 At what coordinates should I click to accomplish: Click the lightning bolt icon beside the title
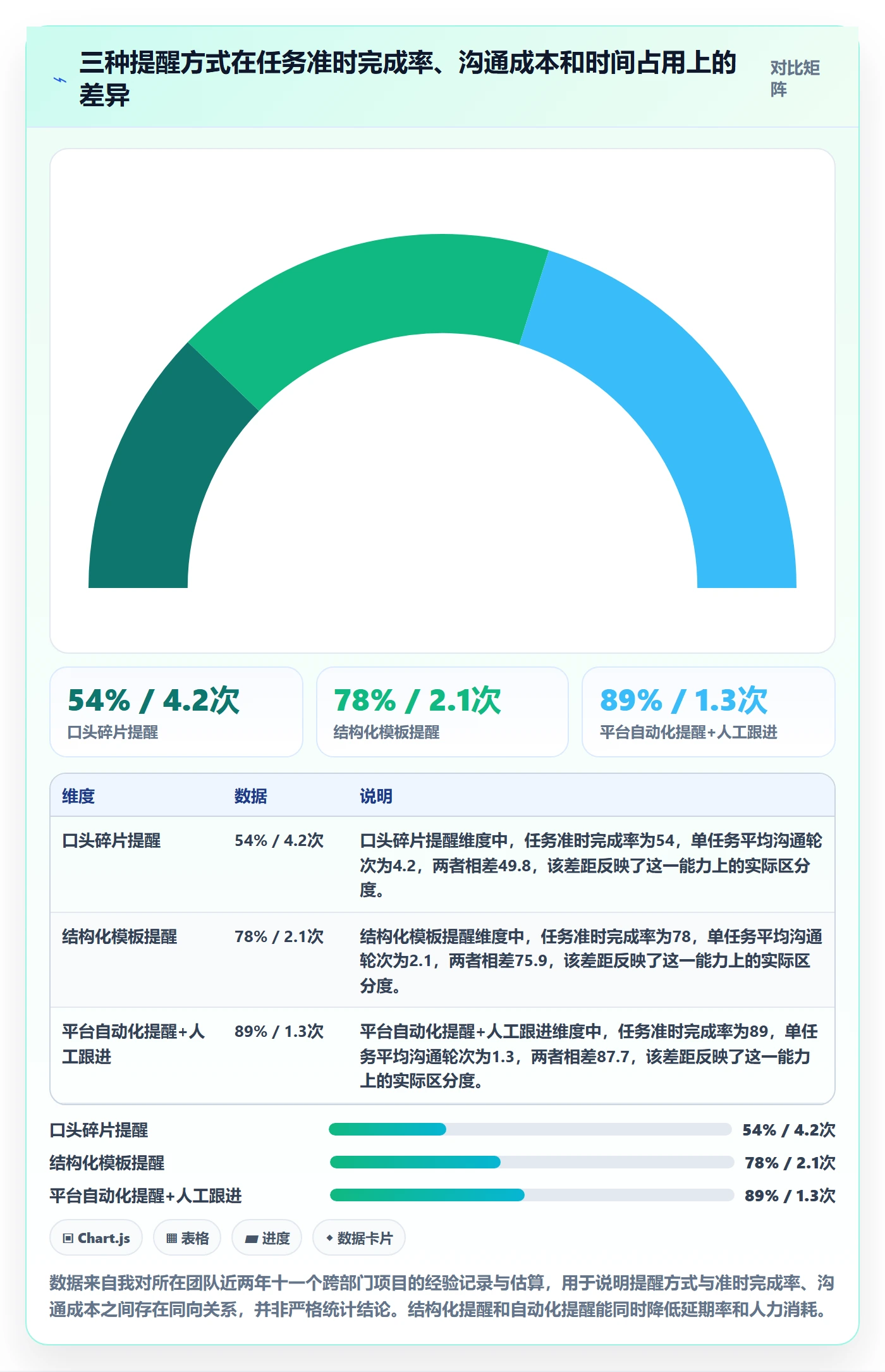tap(60, 80)
